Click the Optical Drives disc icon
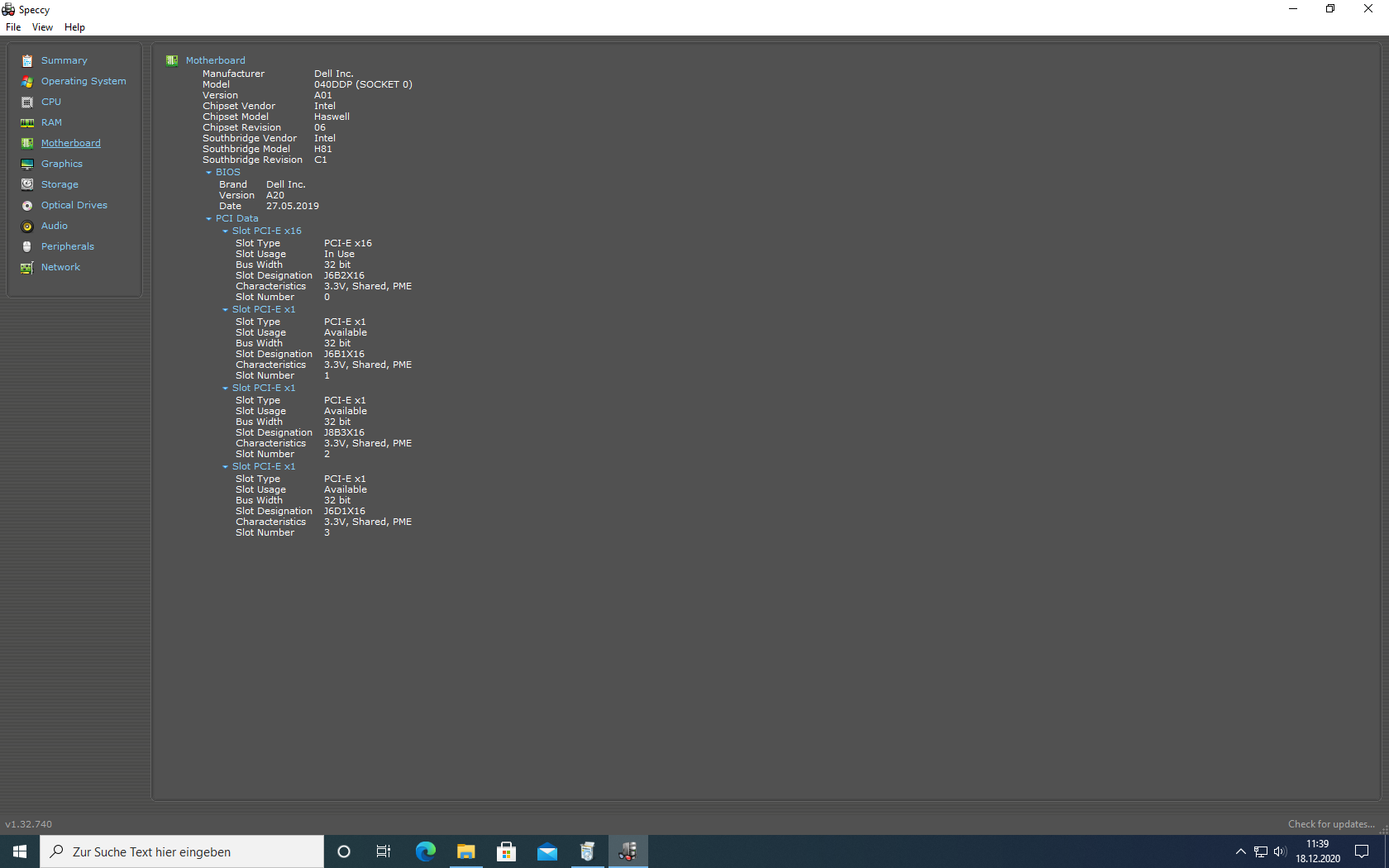This screenshot has width=1389, height=868. click(x=27, y=206)
